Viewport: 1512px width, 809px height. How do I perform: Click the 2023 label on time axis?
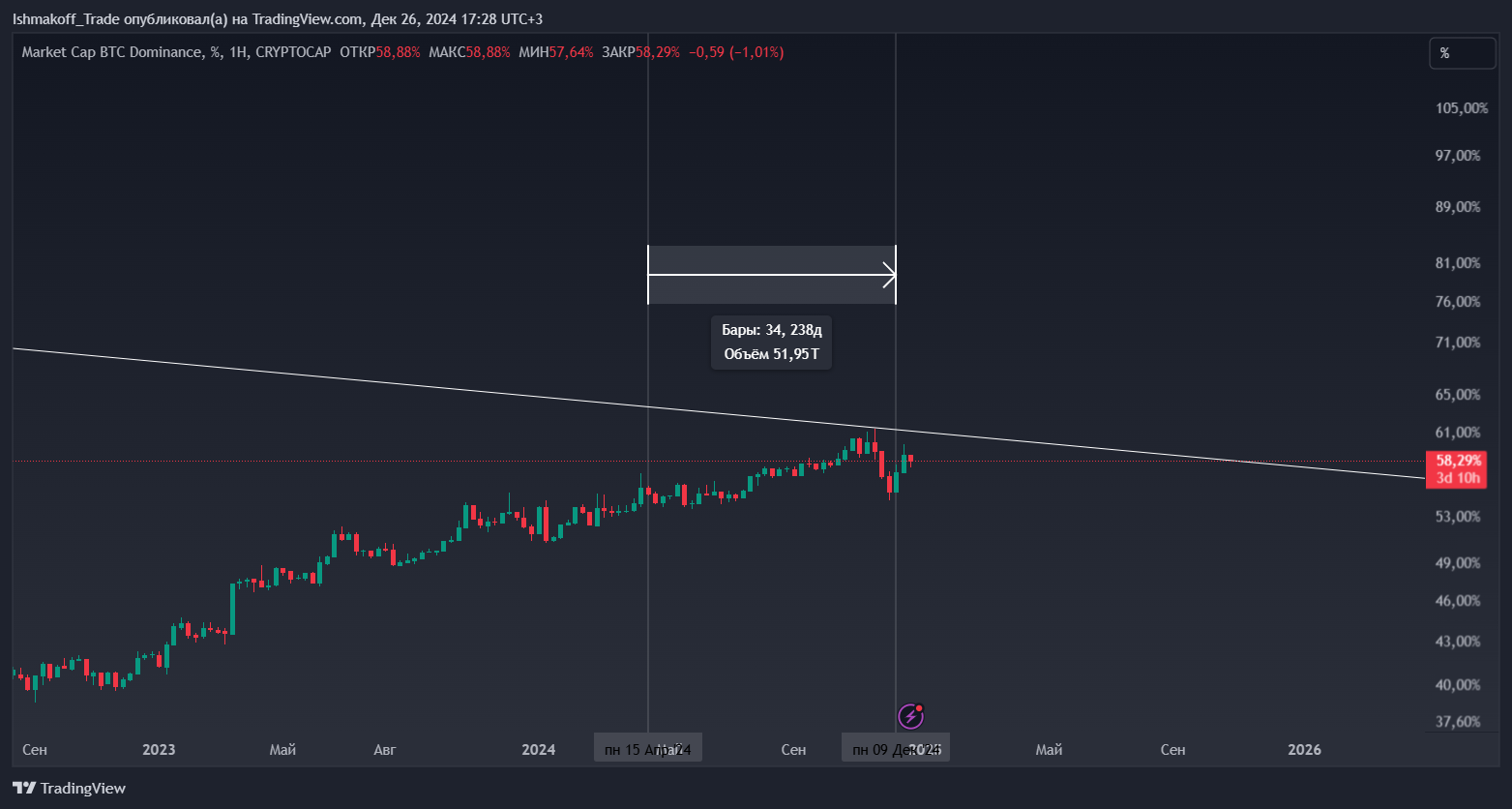tap(159, 750)
